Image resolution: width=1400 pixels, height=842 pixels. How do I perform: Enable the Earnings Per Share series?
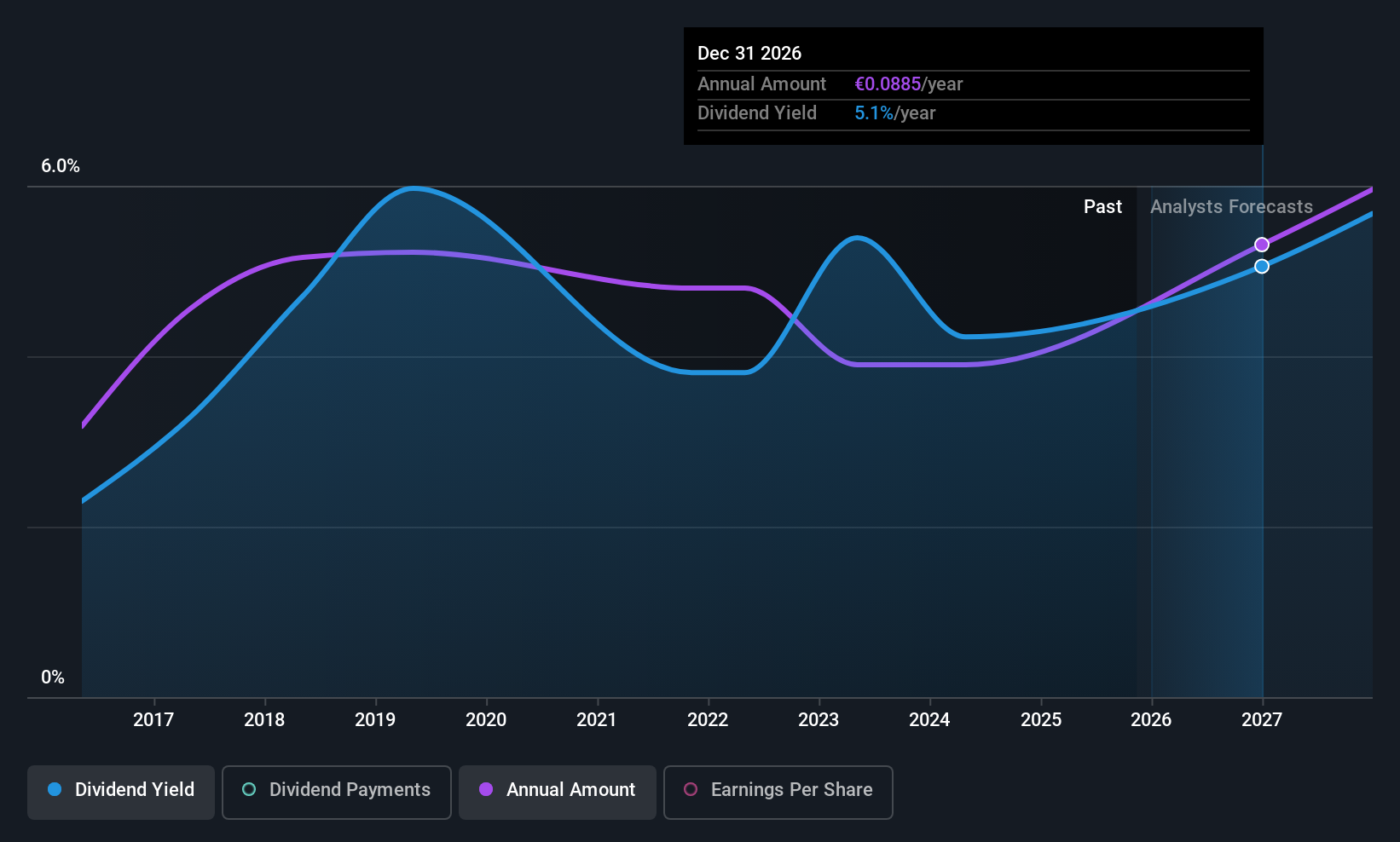coord(778,792)
